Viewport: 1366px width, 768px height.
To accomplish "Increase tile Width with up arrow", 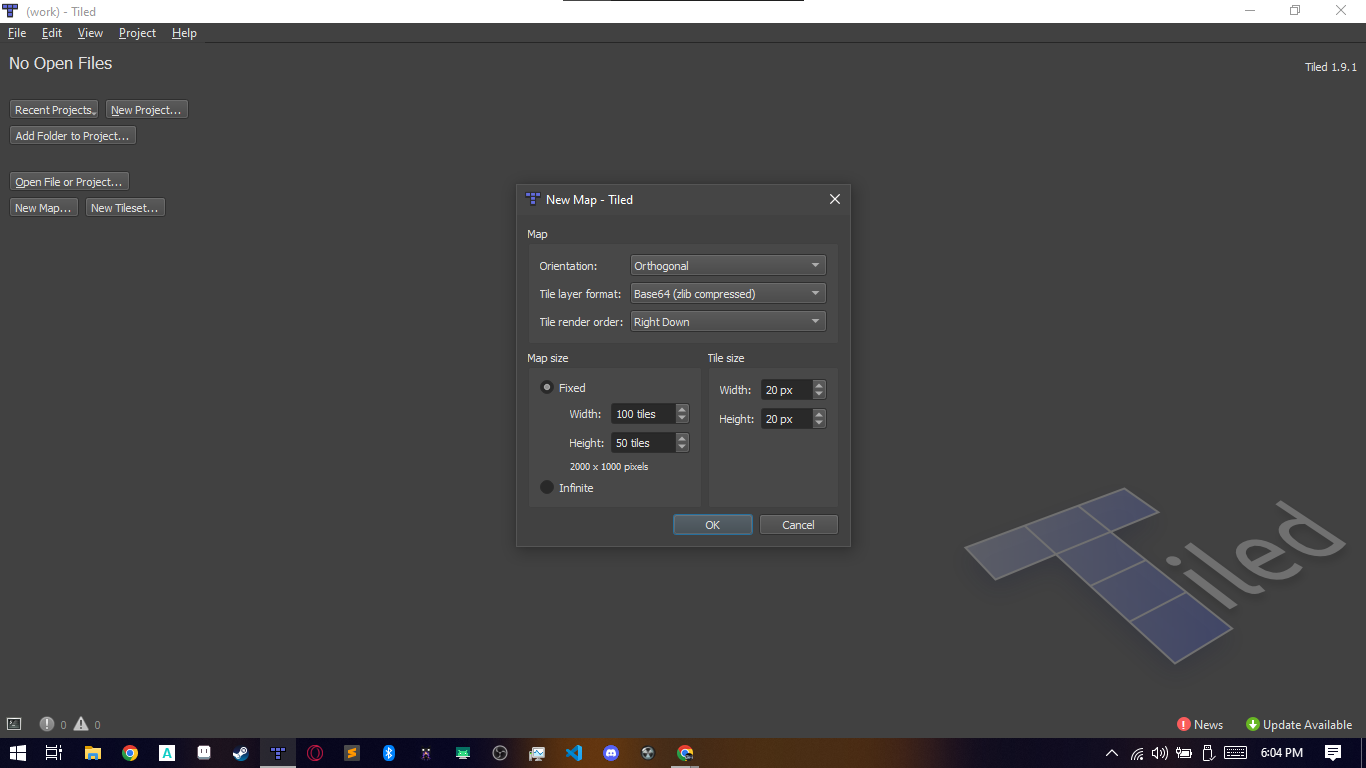I will pos(819,385).
